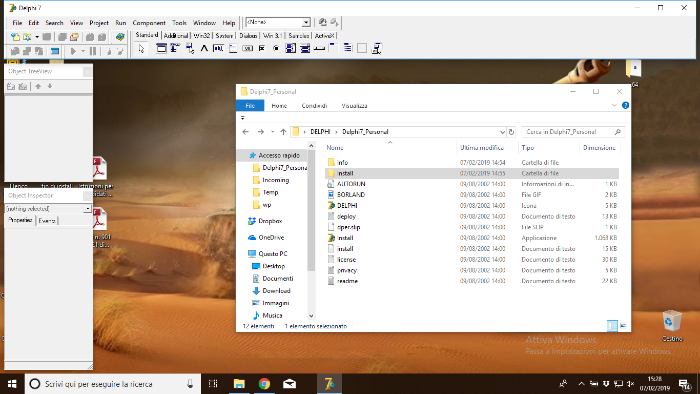Select the CheckBox component icon
The width and height of the screenshot is (700, 394).
pyautogui.click(x=262, y=48)
